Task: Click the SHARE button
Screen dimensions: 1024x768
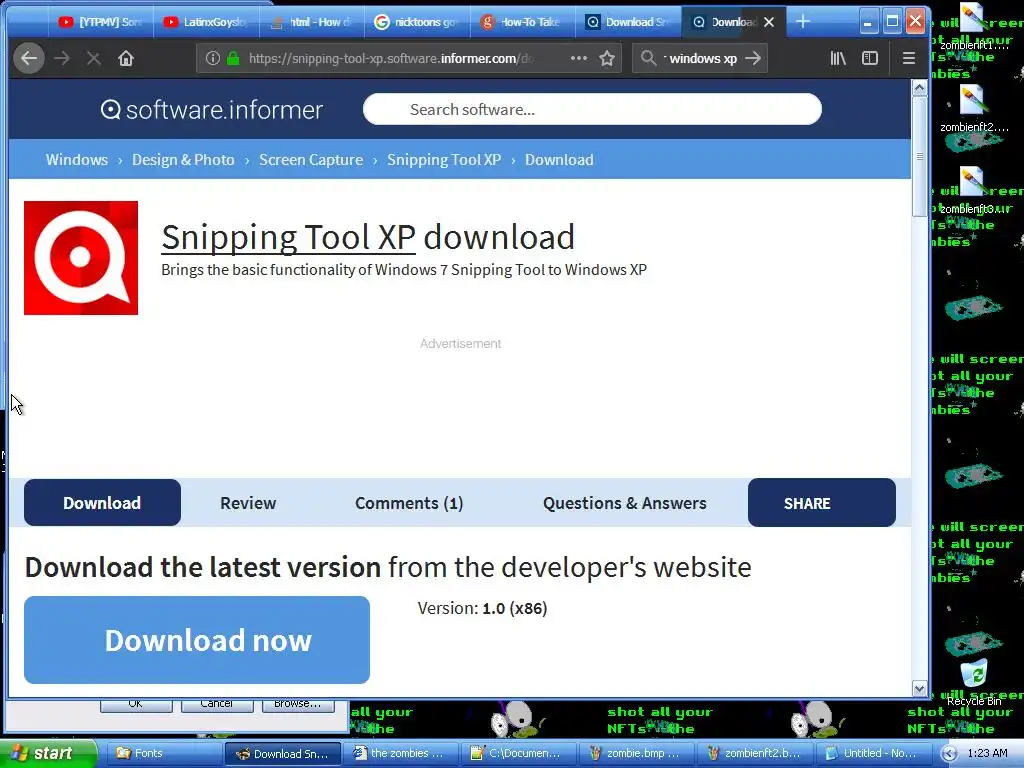Action: [x=822, y=503]
